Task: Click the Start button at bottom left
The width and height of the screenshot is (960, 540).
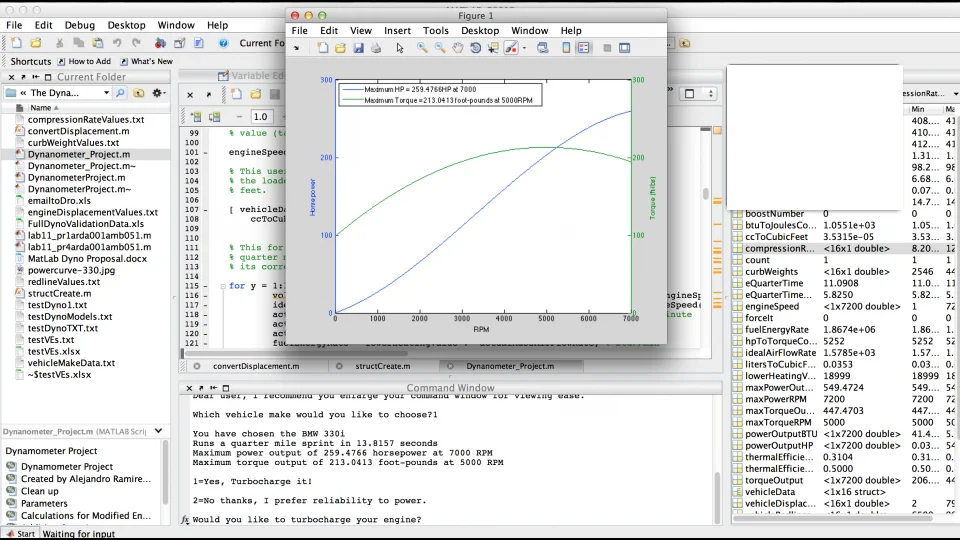Action: [20, 534]
